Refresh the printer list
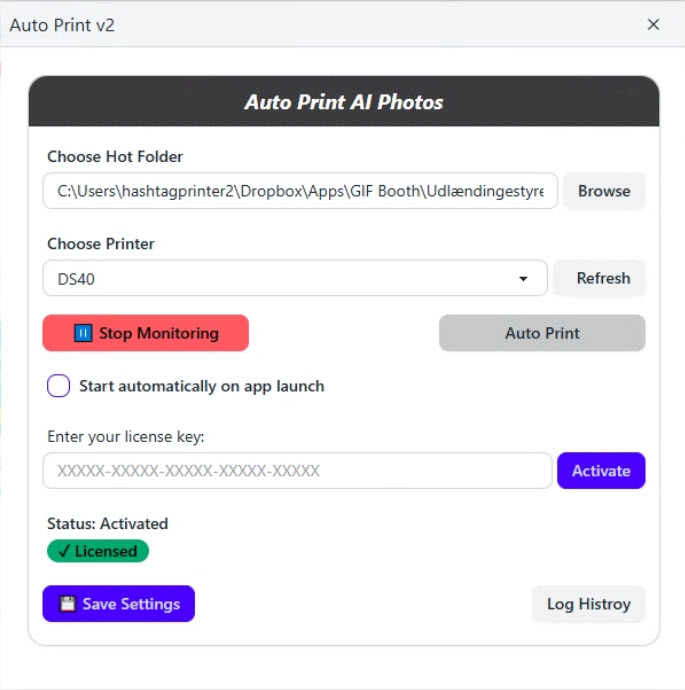This screenshot has height=690, width=685. coord(603,279)
